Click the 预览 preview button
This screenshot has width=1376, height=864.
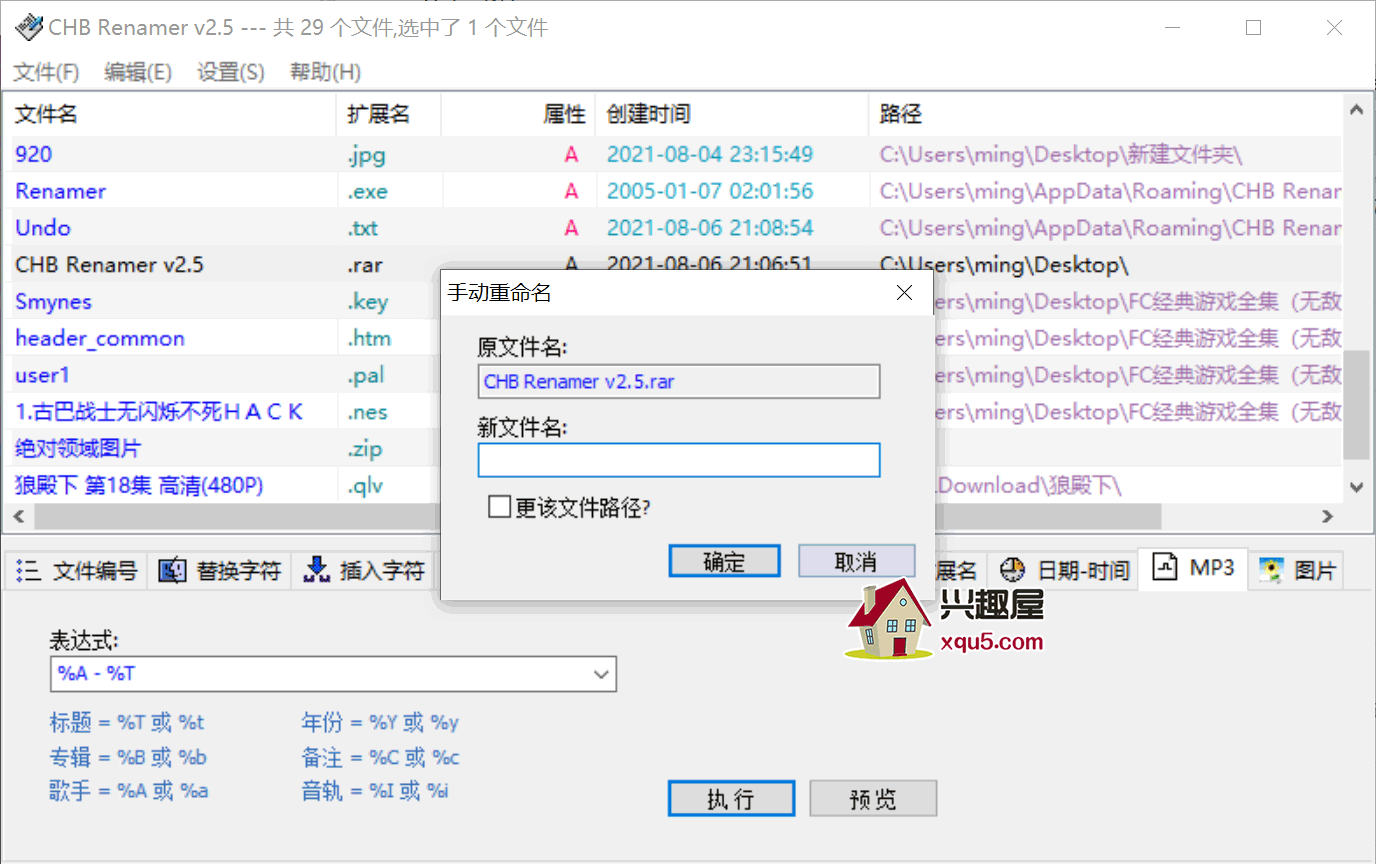[873, 799]
